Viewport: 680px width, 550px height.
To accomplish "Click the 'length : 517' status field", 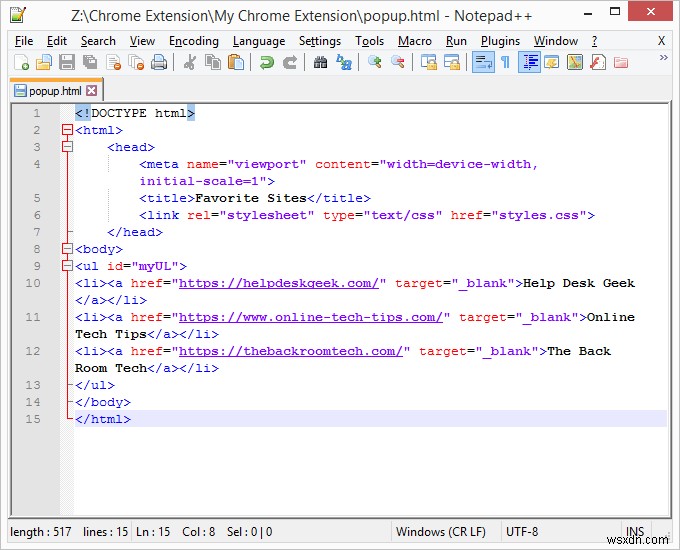I will (x=40, y=532).
